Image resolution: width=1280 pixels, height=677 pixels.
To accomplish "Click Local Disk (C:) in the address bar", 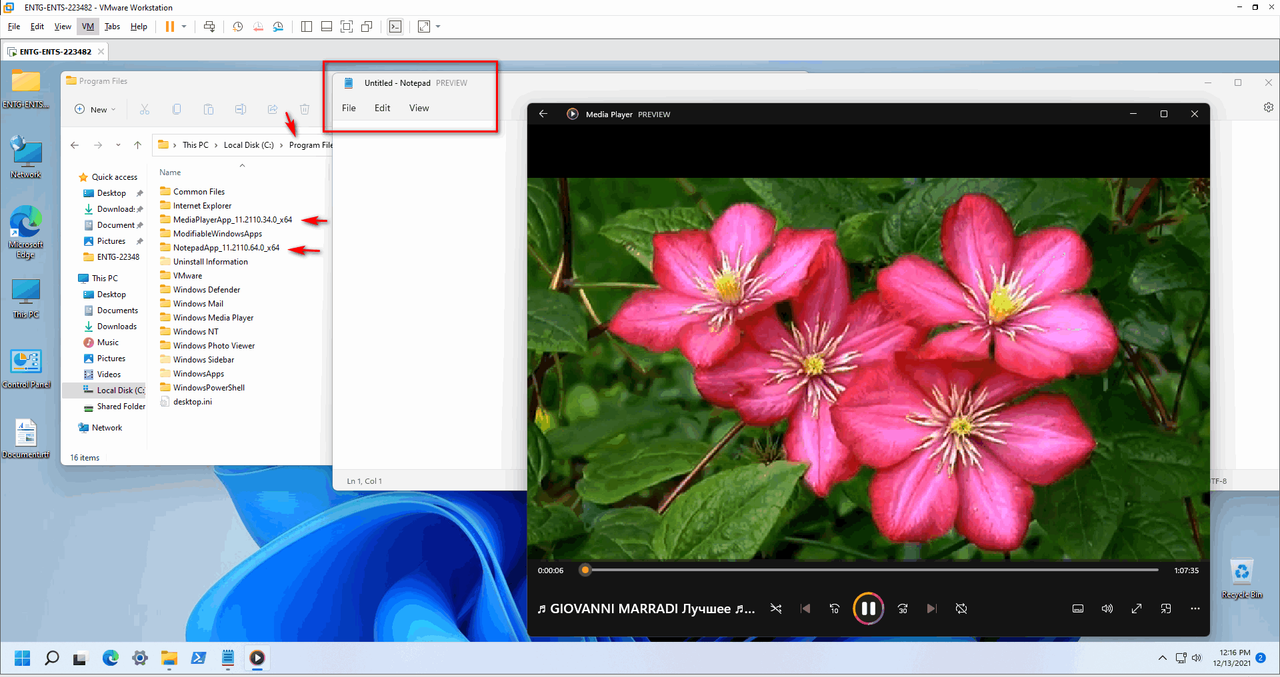I will click(x=249, y=145).
